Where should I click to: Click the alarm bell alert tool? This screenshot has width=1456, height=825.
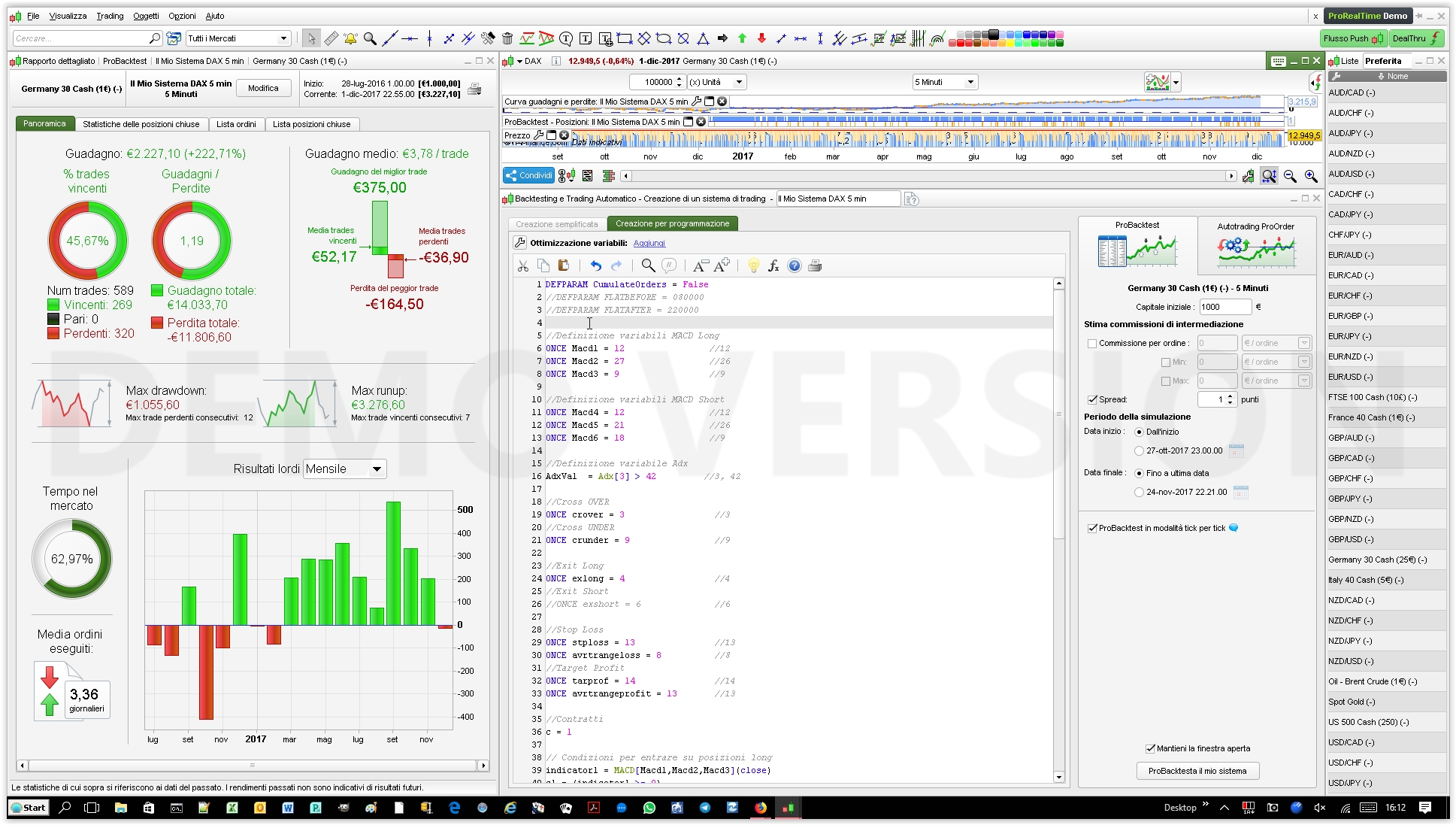tap(350, 38)
